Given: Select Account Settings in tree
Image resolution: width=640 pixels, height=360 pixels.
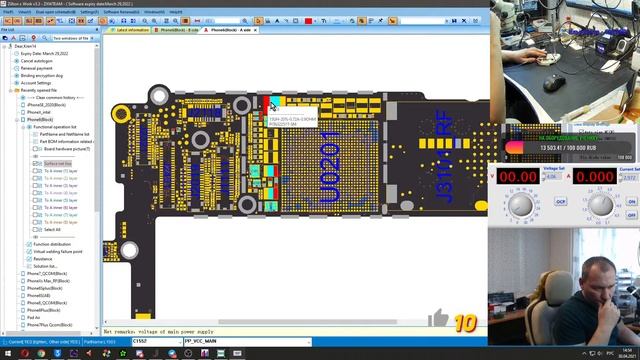Looking at the screenshot, I should [x=36, y=83].
